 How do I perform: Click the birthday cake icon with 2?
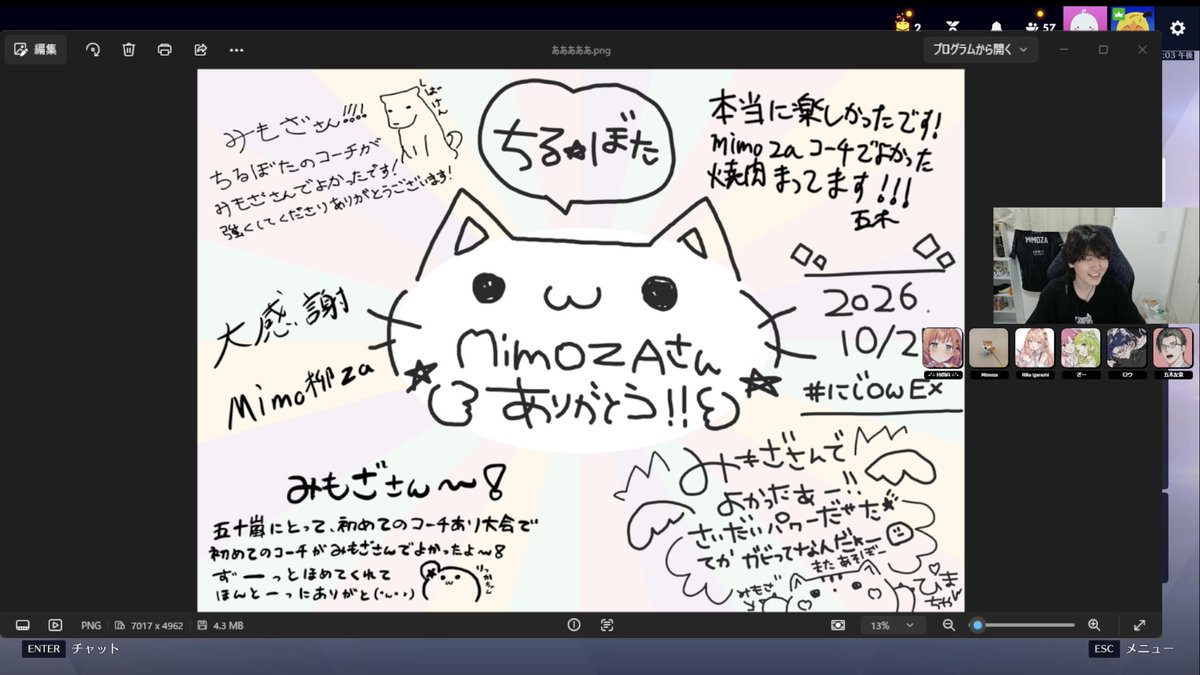pyautogui.click(x=907, y=24)
